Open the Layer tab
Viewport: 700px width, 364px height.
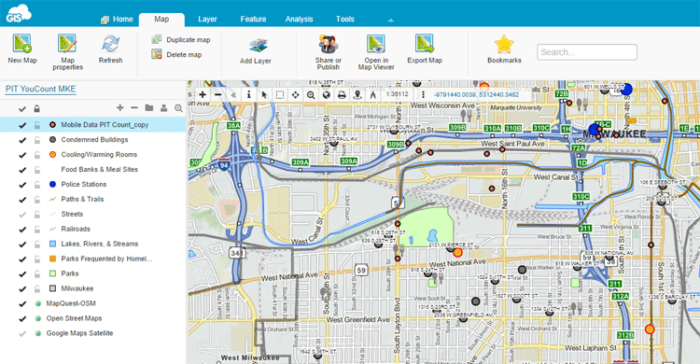point(207,19)
